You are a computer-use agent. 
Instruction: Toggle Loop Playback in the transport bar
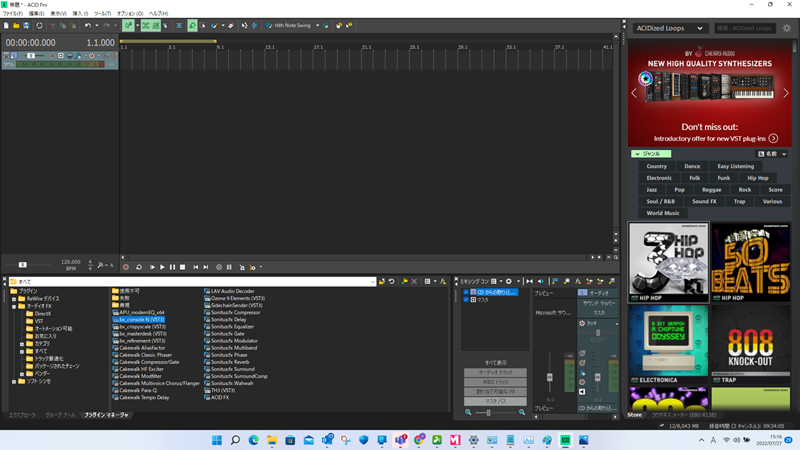(139, 267)
